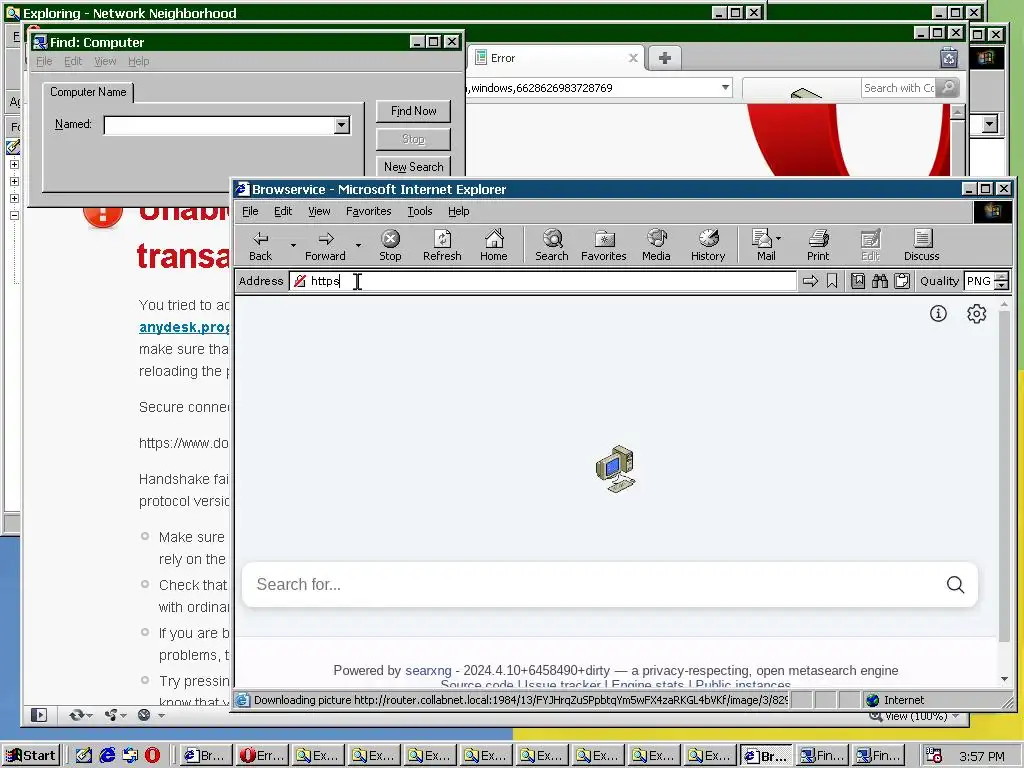1024x768 pixels.
Task: Click the Mail toolbar button
Action: 763,245
